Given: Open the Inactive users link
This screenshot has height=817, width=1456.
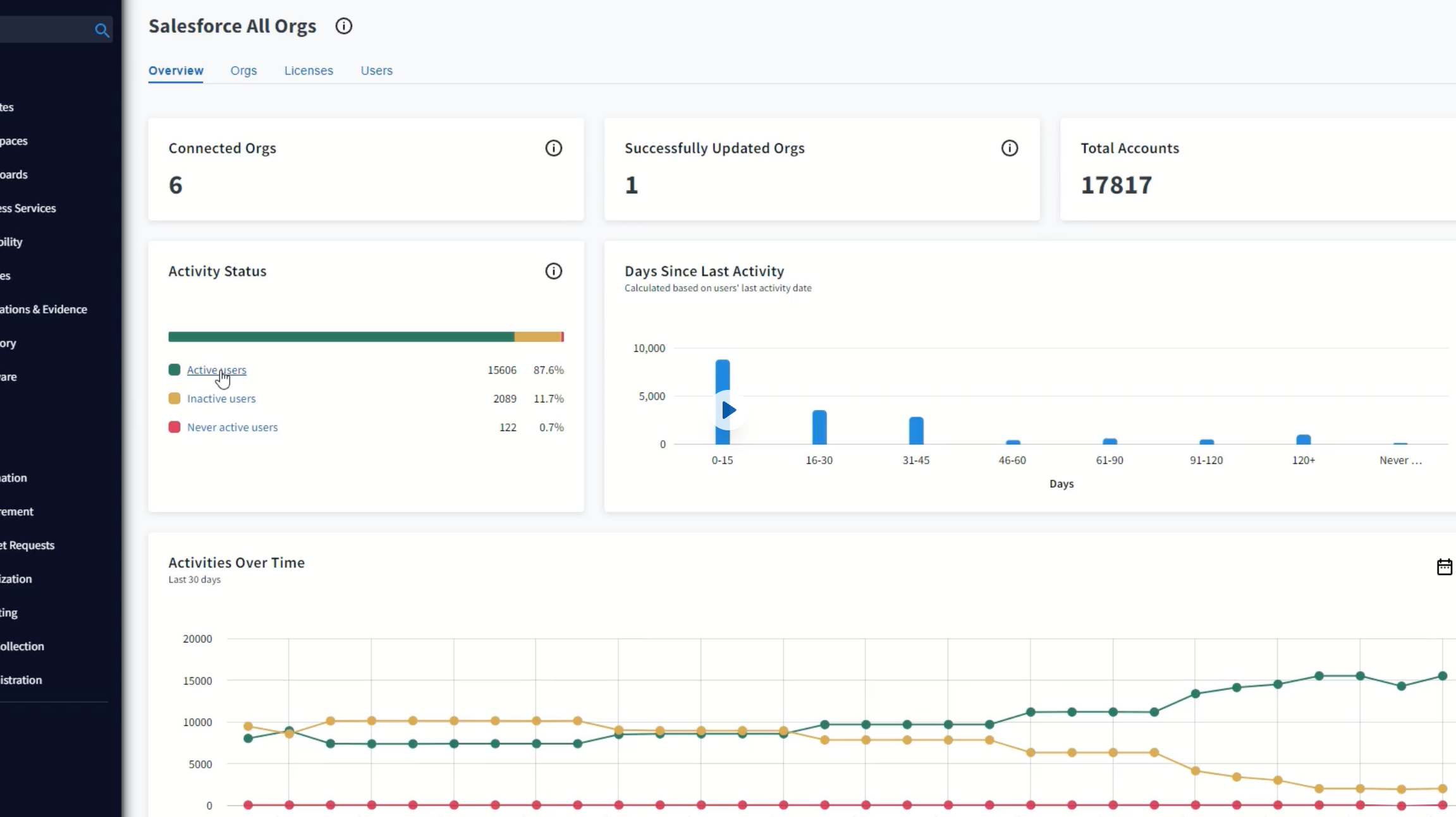Looking at the screenshot, I should click(x=221, y=399).
